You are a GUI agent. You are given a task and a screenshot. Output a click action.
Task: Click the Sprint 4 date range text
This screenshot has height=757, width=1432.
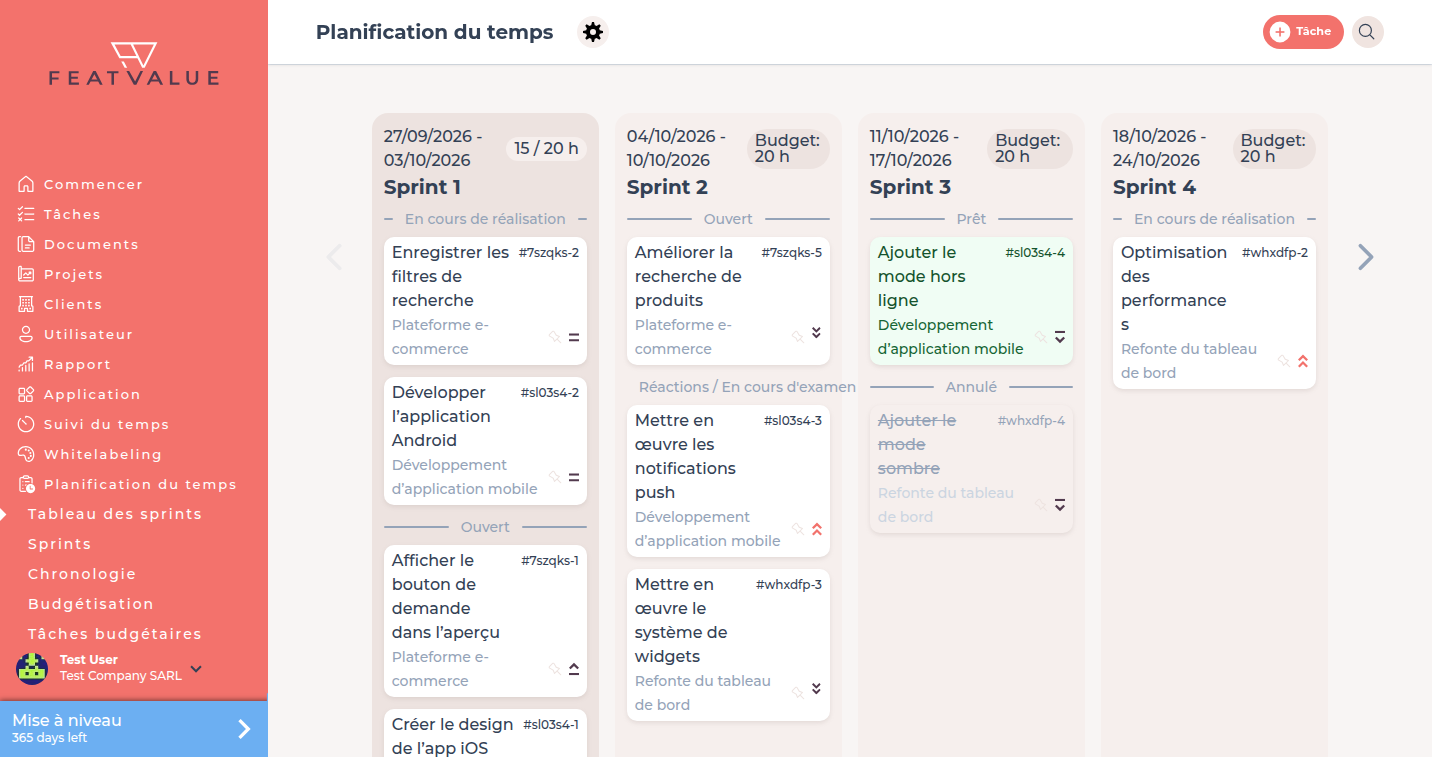click(x=1160, y=148)
